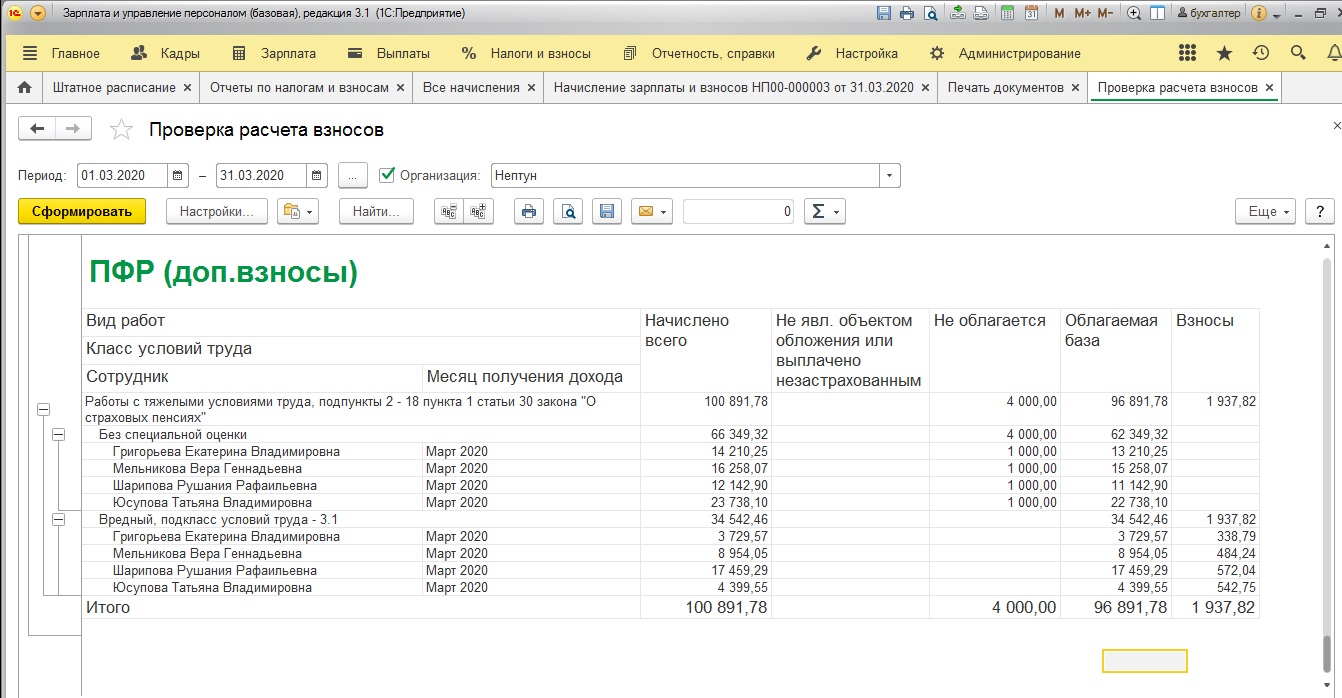Open the Организация dropdown with Нептун

890,175
